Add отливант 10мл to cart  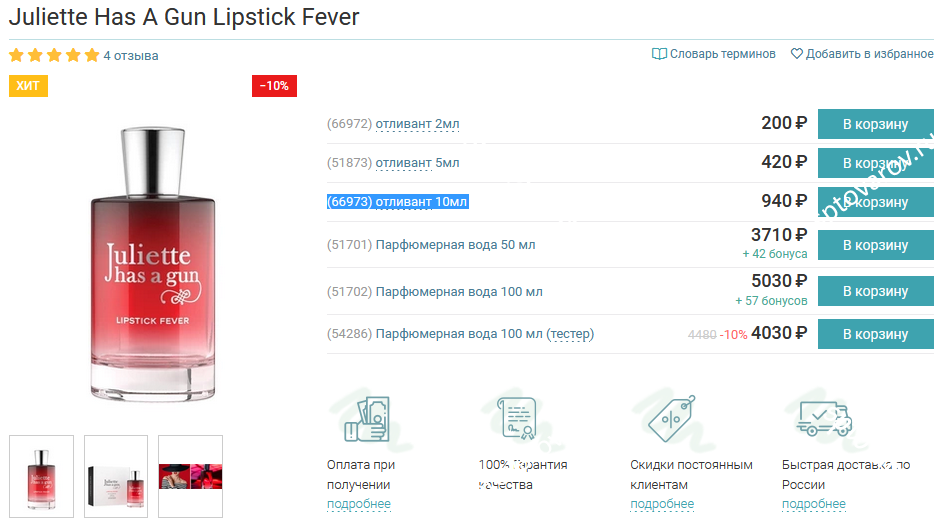point(875,202)
